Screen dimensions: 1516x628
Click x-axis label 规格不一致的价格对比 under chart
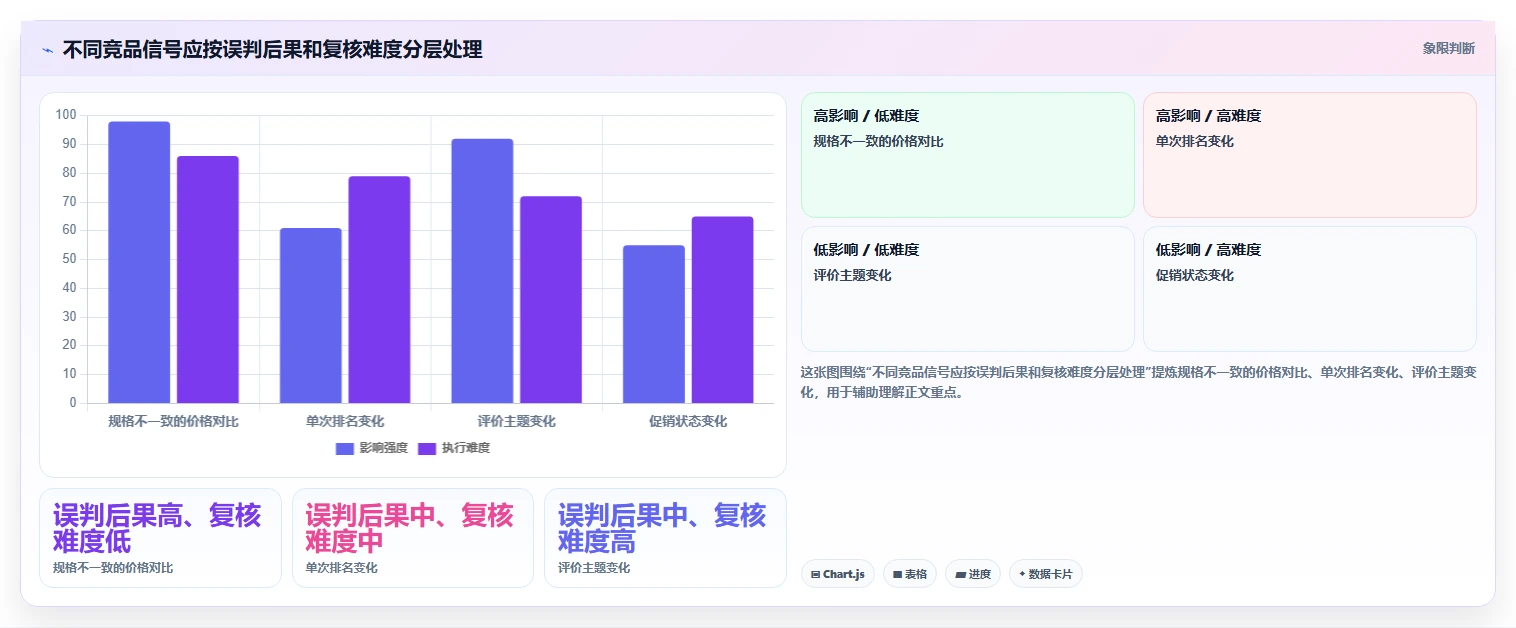tap(174, 421)
